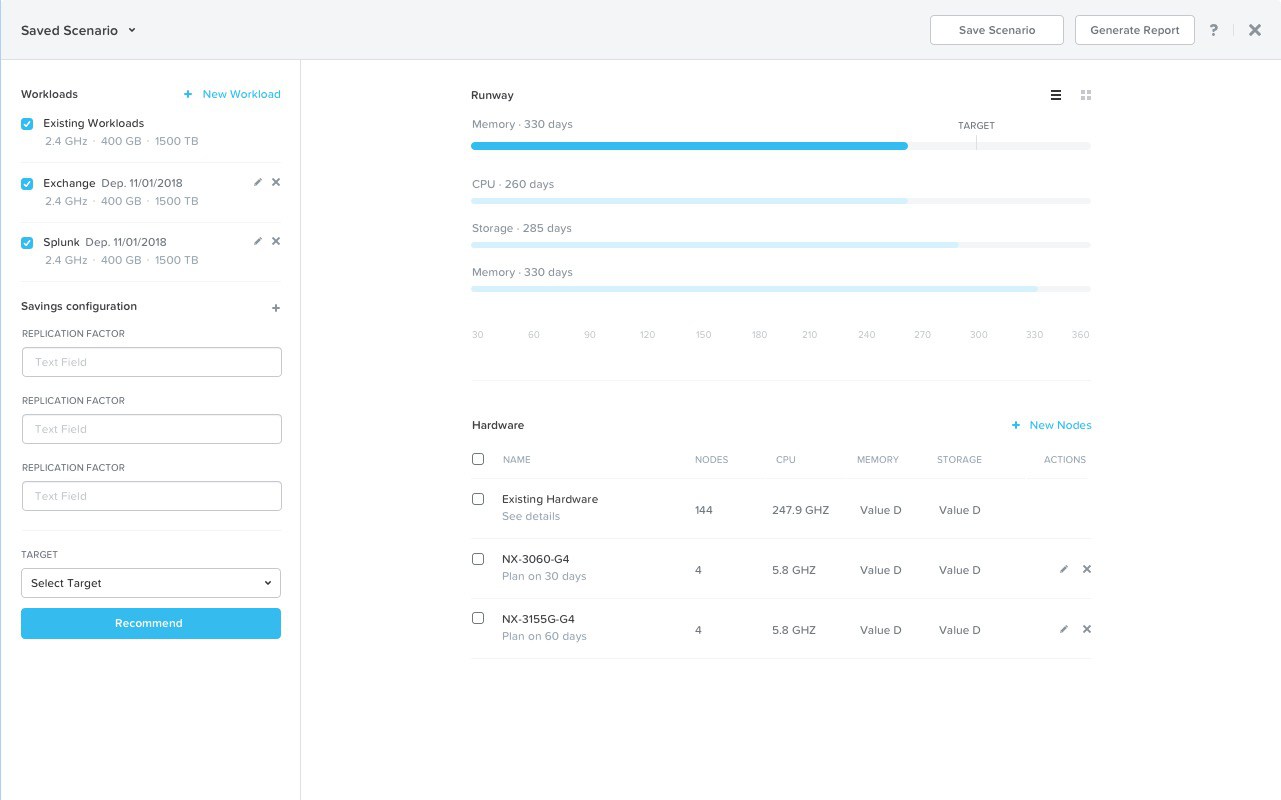Select all hardware rows via header checkbox

pos(478,458)
